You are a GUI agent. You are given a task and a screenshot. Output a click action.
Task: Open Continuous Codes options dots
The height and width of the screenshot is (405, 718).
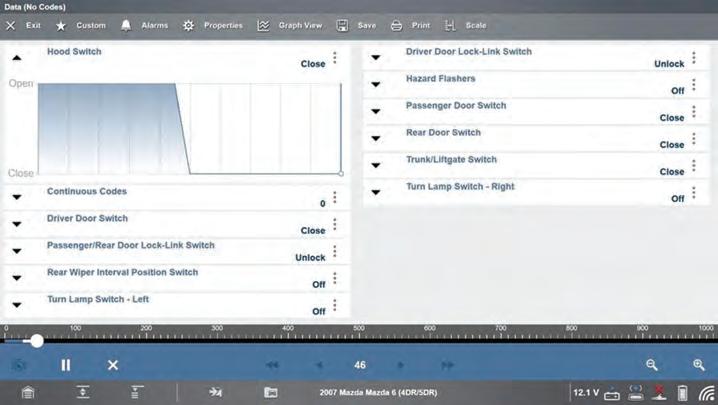coord(335,197)
